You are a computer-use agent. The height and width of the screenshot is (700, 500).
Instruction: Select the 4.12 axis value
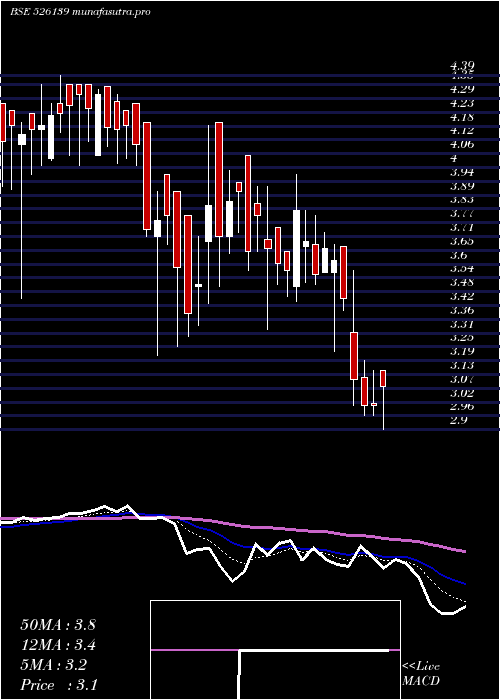coord(462,131)
